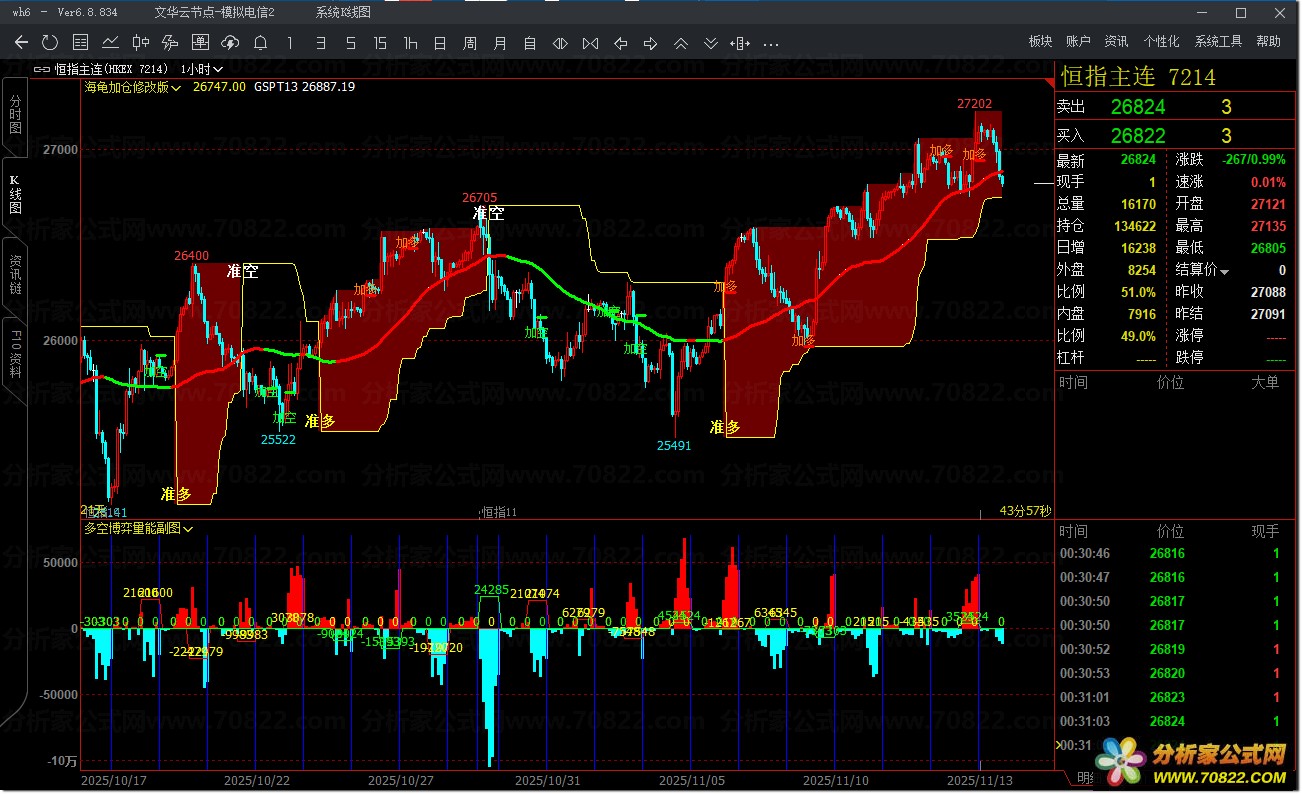Switch to line chart icon
The width and height of the screenshot is (1303, 794).
coord(111,42)
